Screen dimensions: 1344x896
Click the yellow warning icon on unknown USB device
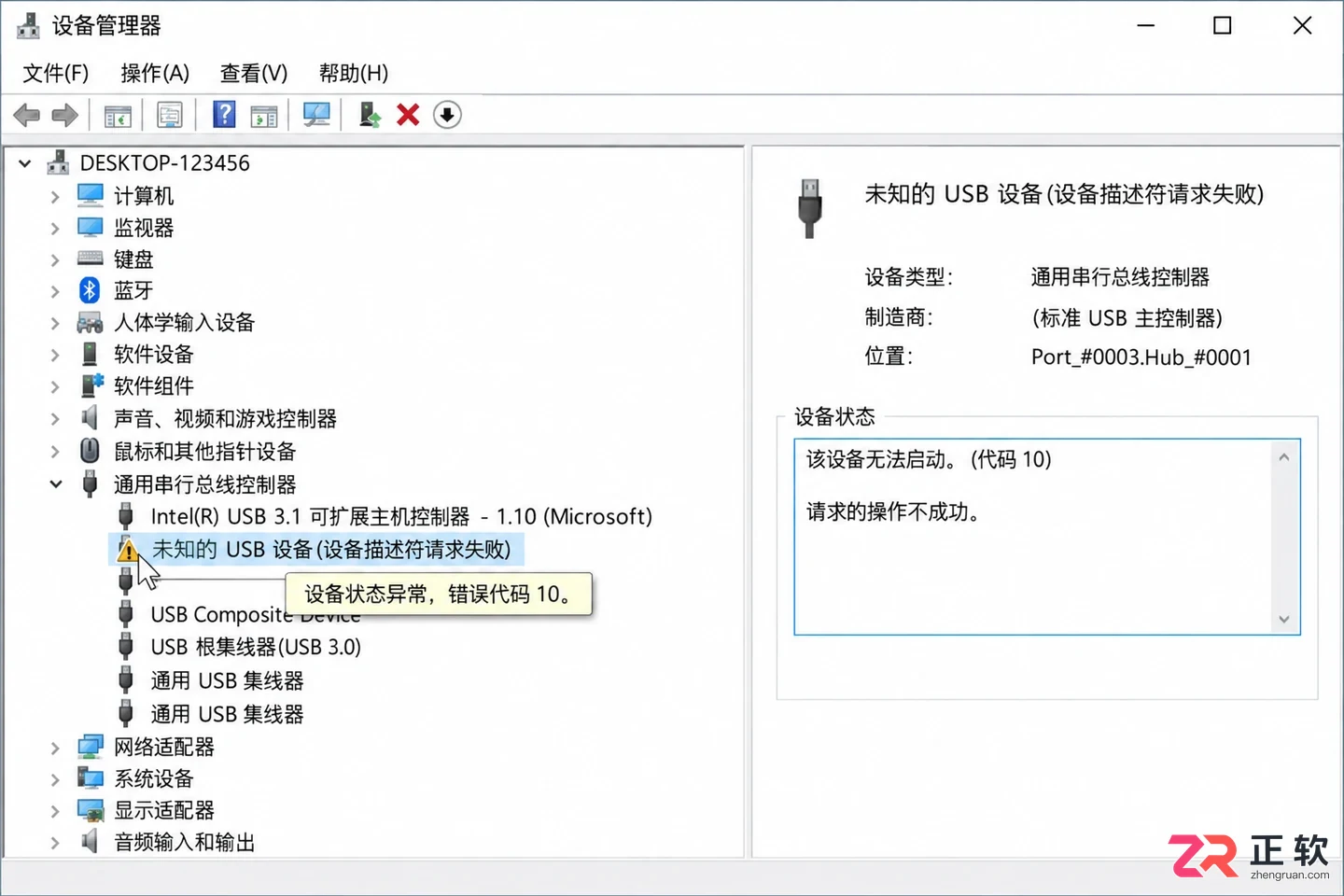128,550
